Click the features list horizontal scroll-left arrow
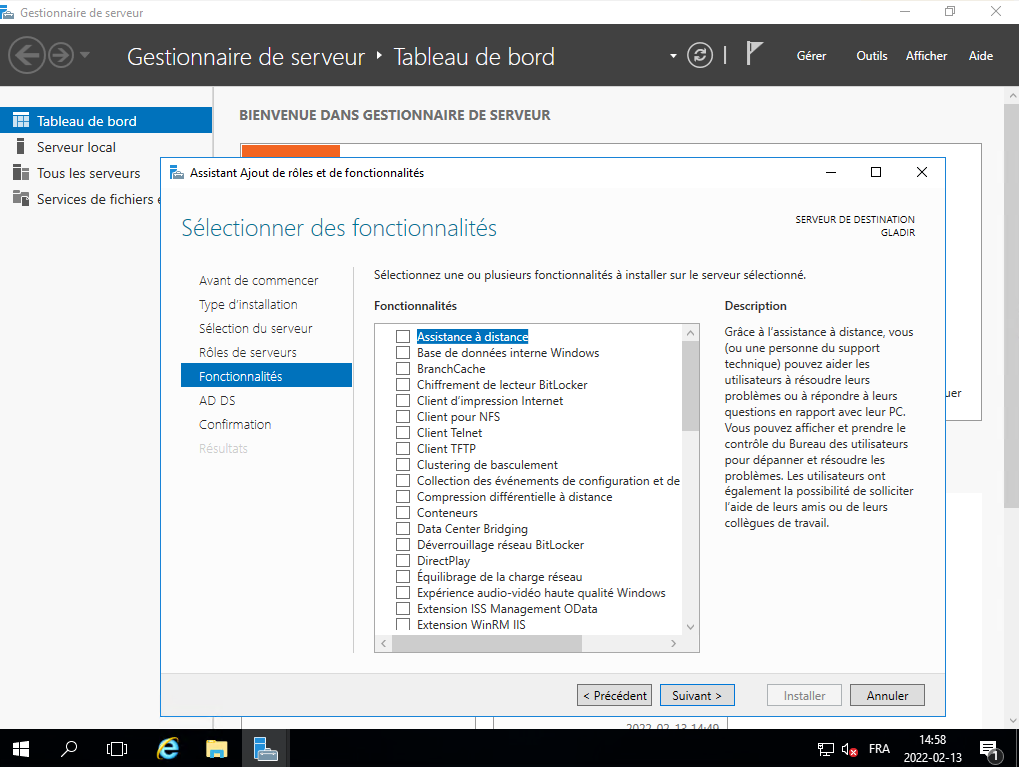The image size is (1019, 767). 383,644
